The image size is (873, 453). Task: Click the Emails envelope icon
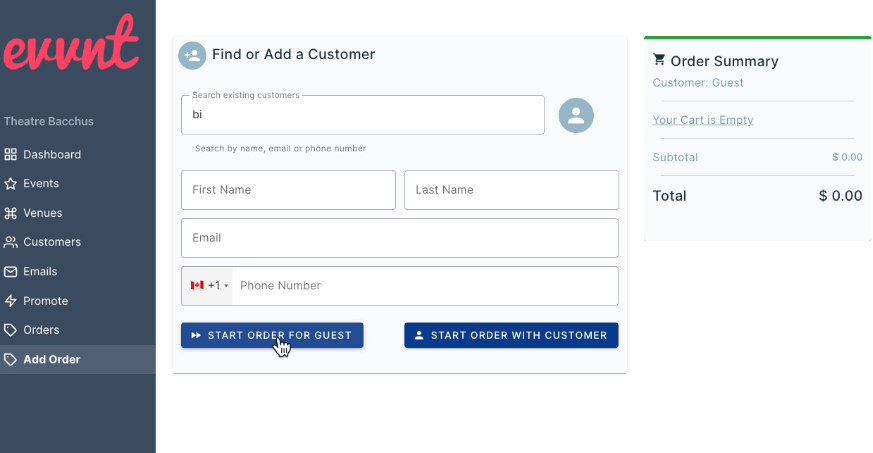(11, 272)
